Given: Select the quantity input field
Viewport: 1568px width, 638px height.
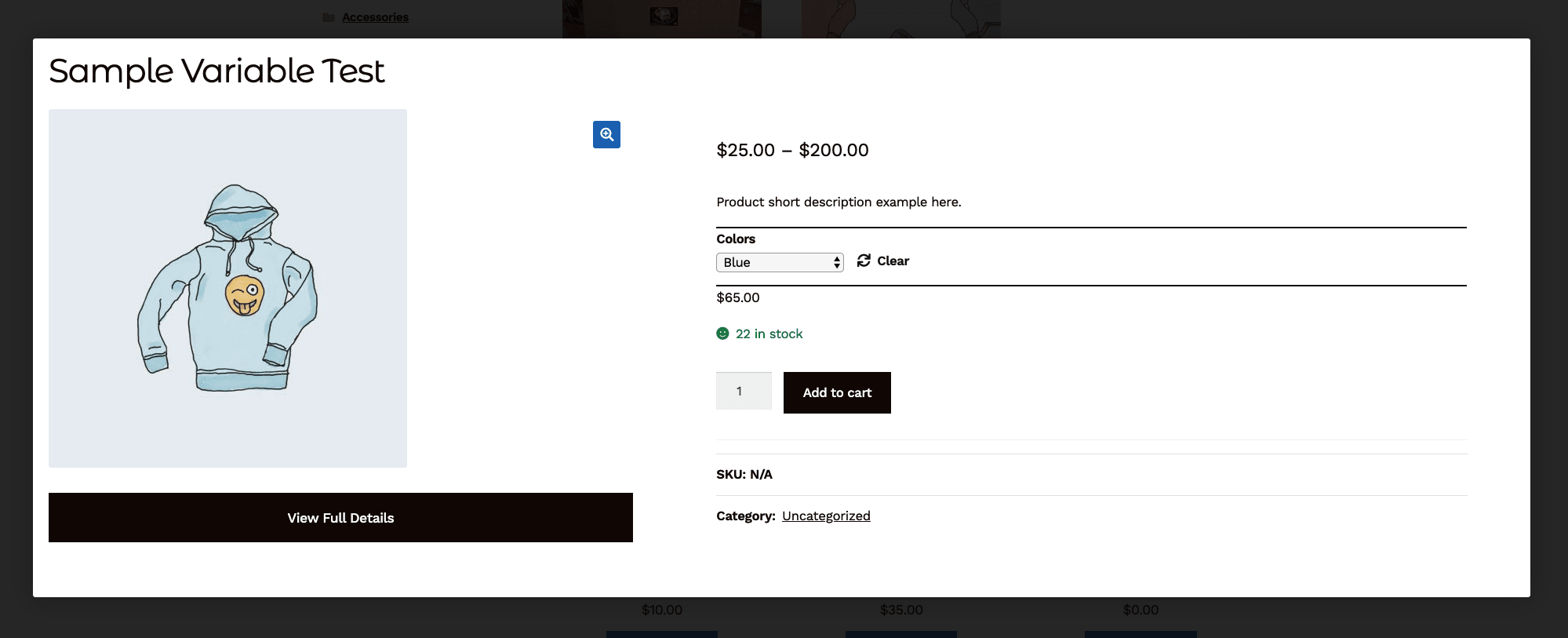Looking at the screenshot, I should coord(742,390).
